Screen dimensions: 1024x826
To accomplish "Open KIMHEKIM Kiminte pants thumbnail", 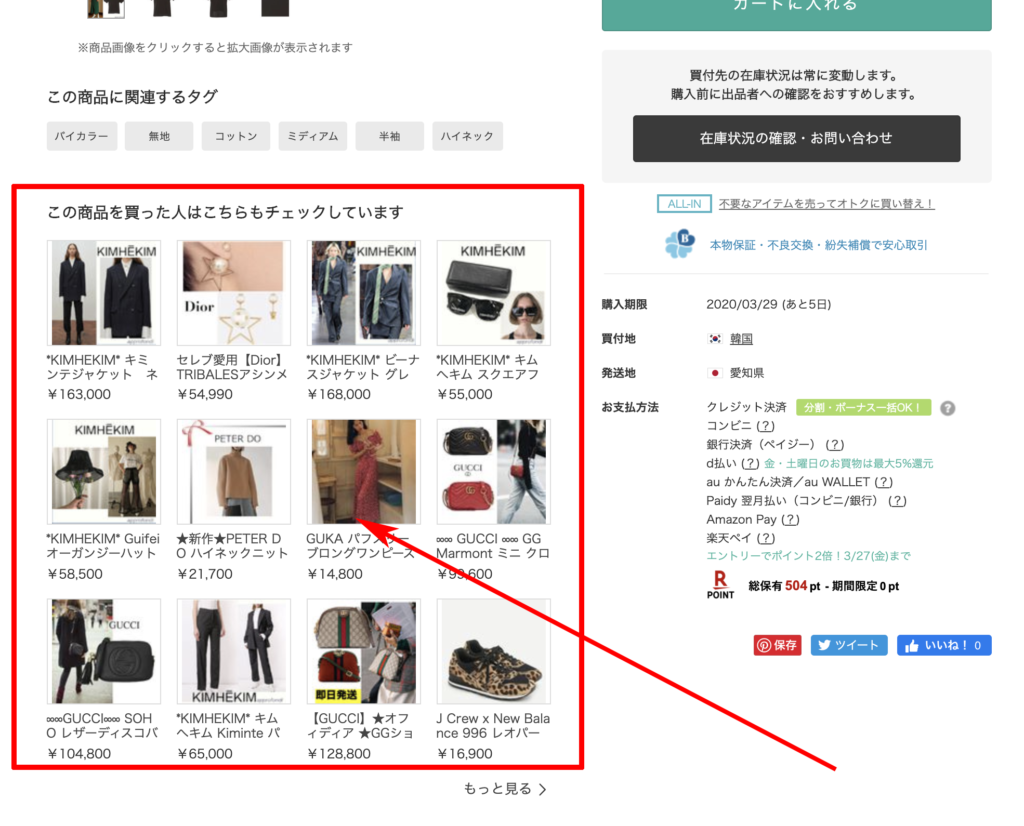I will click(x=234, y=651).
